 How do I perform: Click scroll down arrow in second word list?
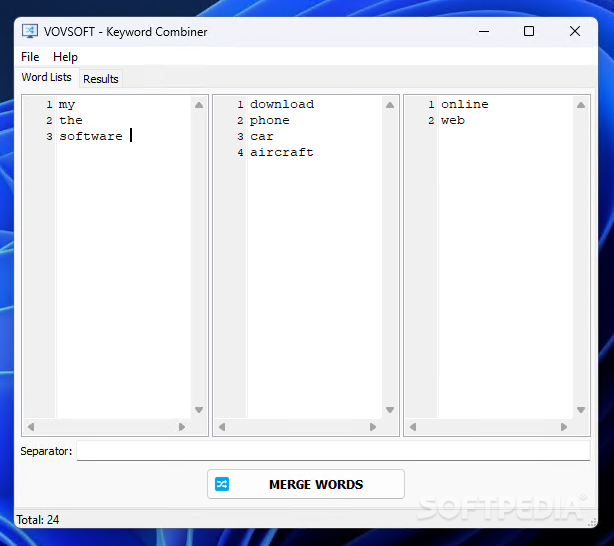[390, 410]
